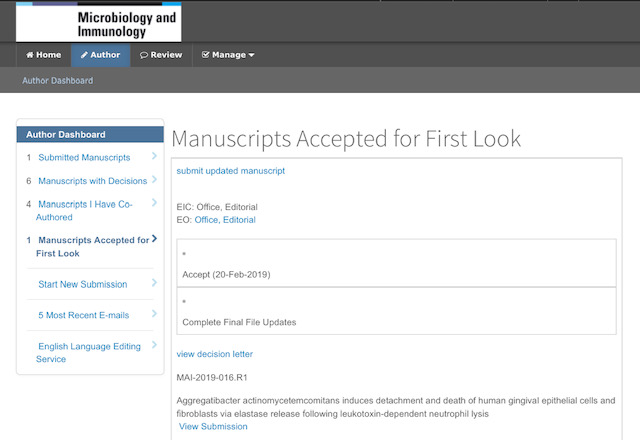Click the checkmark icon beside Manage

tap(205, 55)
